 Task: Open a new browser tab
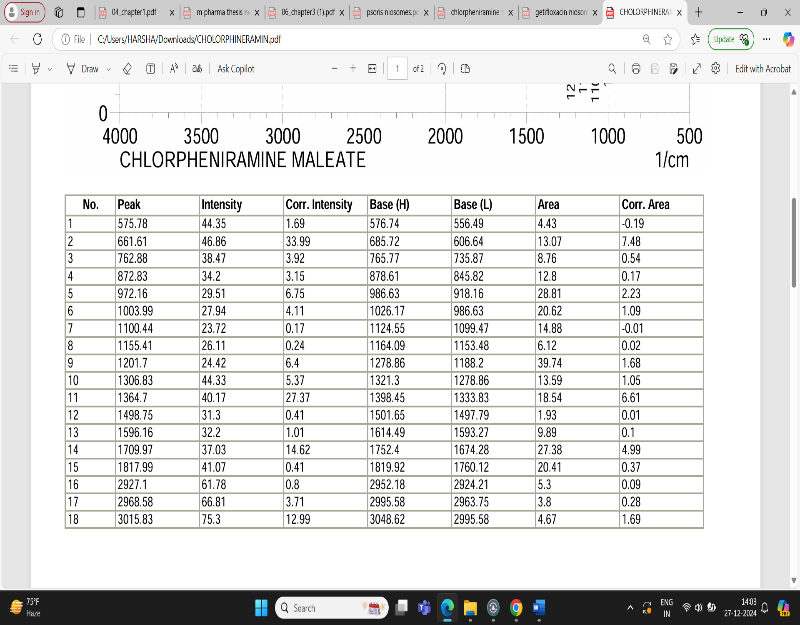pos(699,12)
